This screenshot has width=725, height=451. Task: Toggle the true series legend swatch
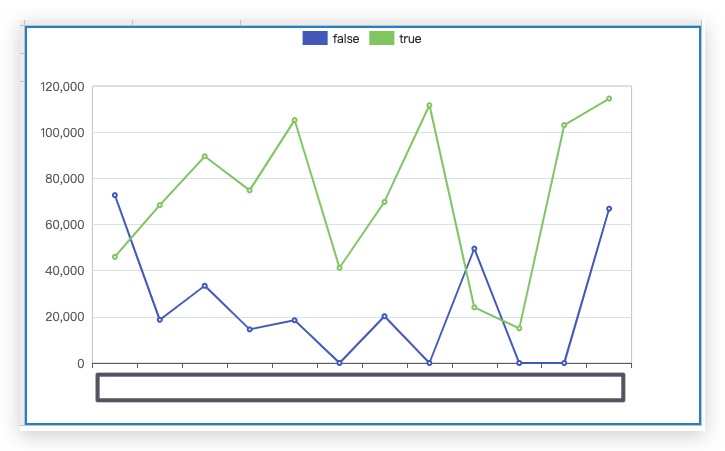pyautogui.click(x=381, y=38)
